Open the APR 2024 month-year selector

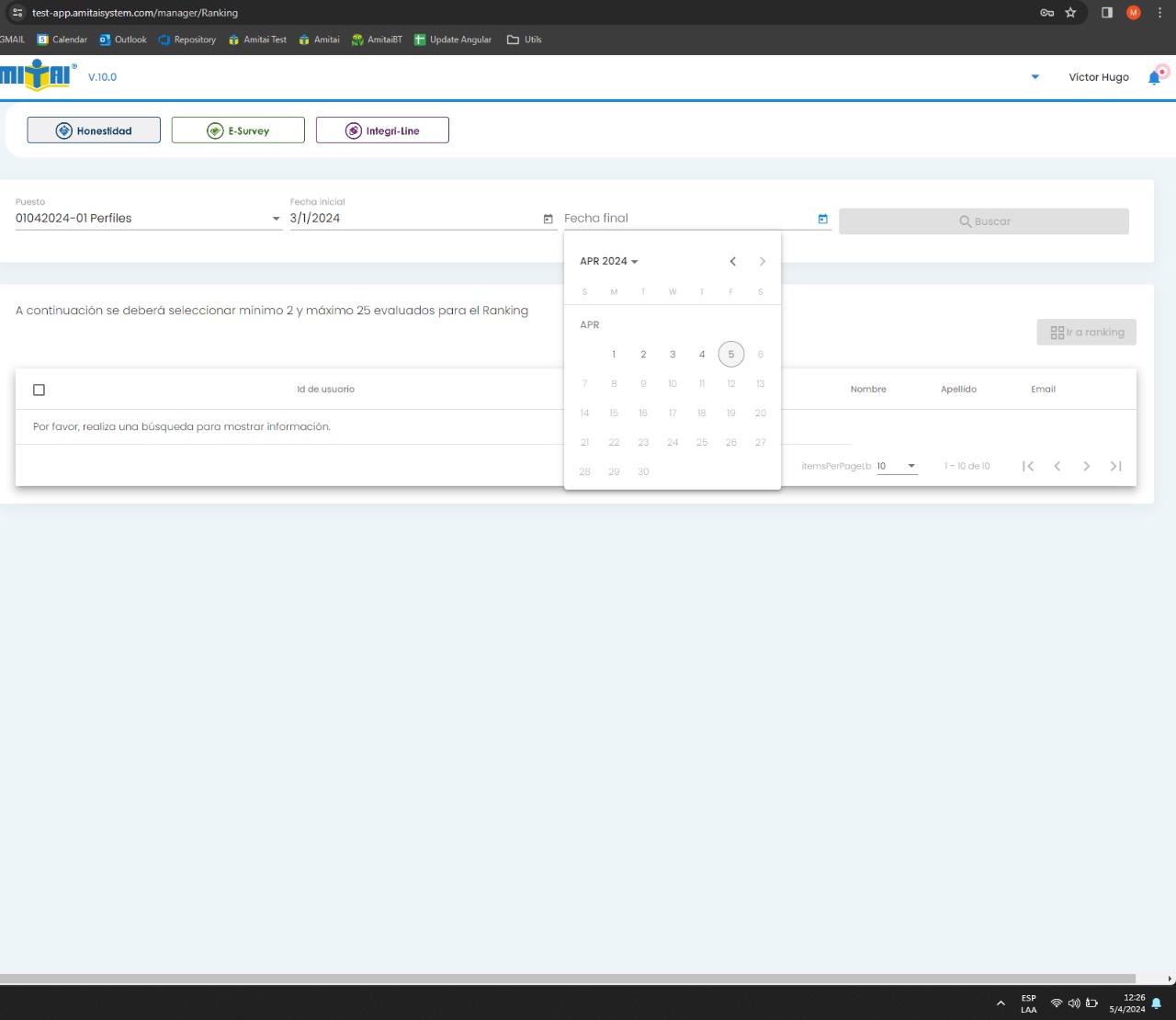608,262
